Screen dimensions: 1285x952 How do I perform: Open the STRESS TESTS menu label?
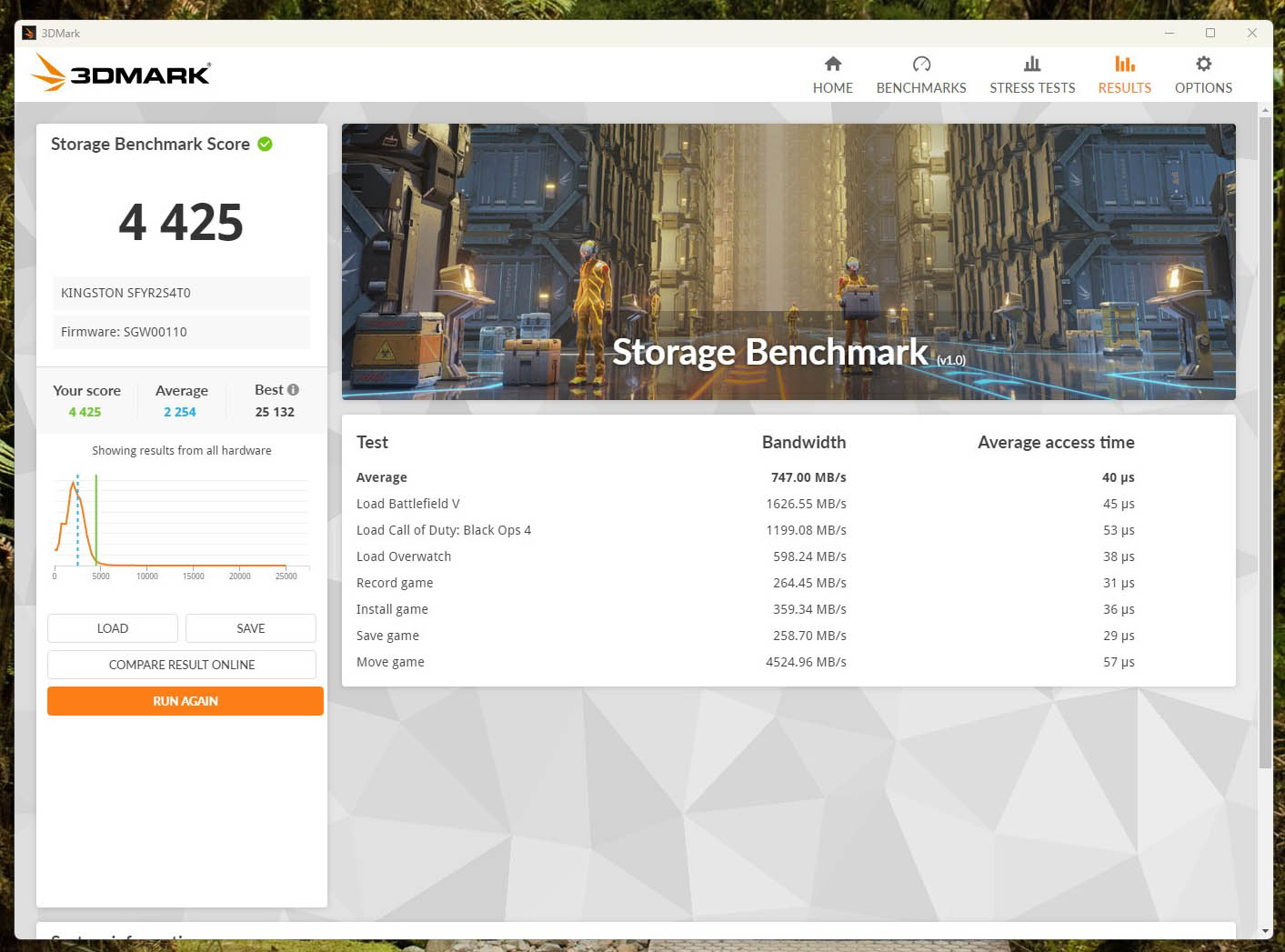[x=1032, y=88]
